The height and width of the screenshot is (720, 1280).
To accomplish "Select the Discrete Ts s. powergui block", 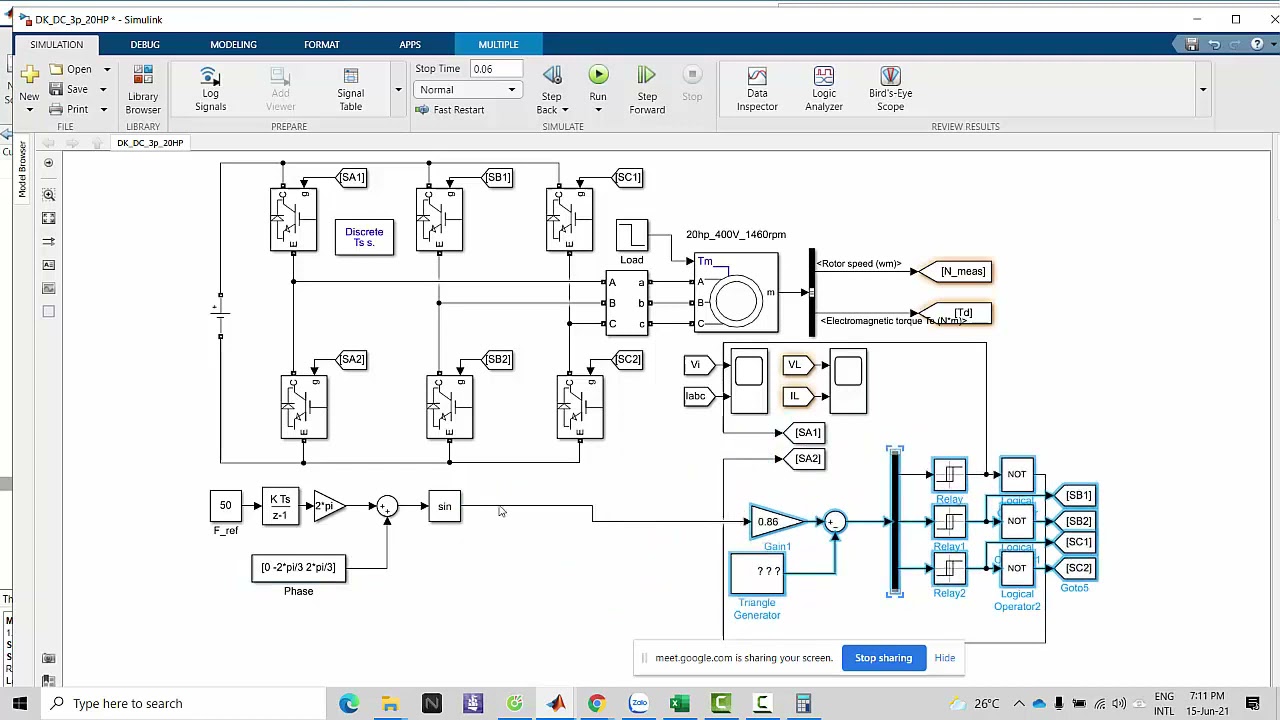I will tap(364, 237).
